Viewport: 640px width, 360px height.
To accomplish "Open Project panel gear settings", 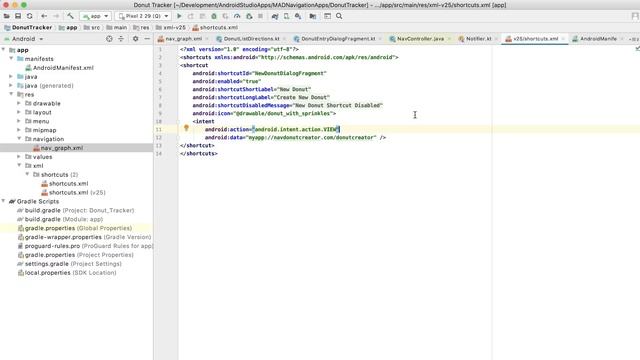I will click(136, 39).
